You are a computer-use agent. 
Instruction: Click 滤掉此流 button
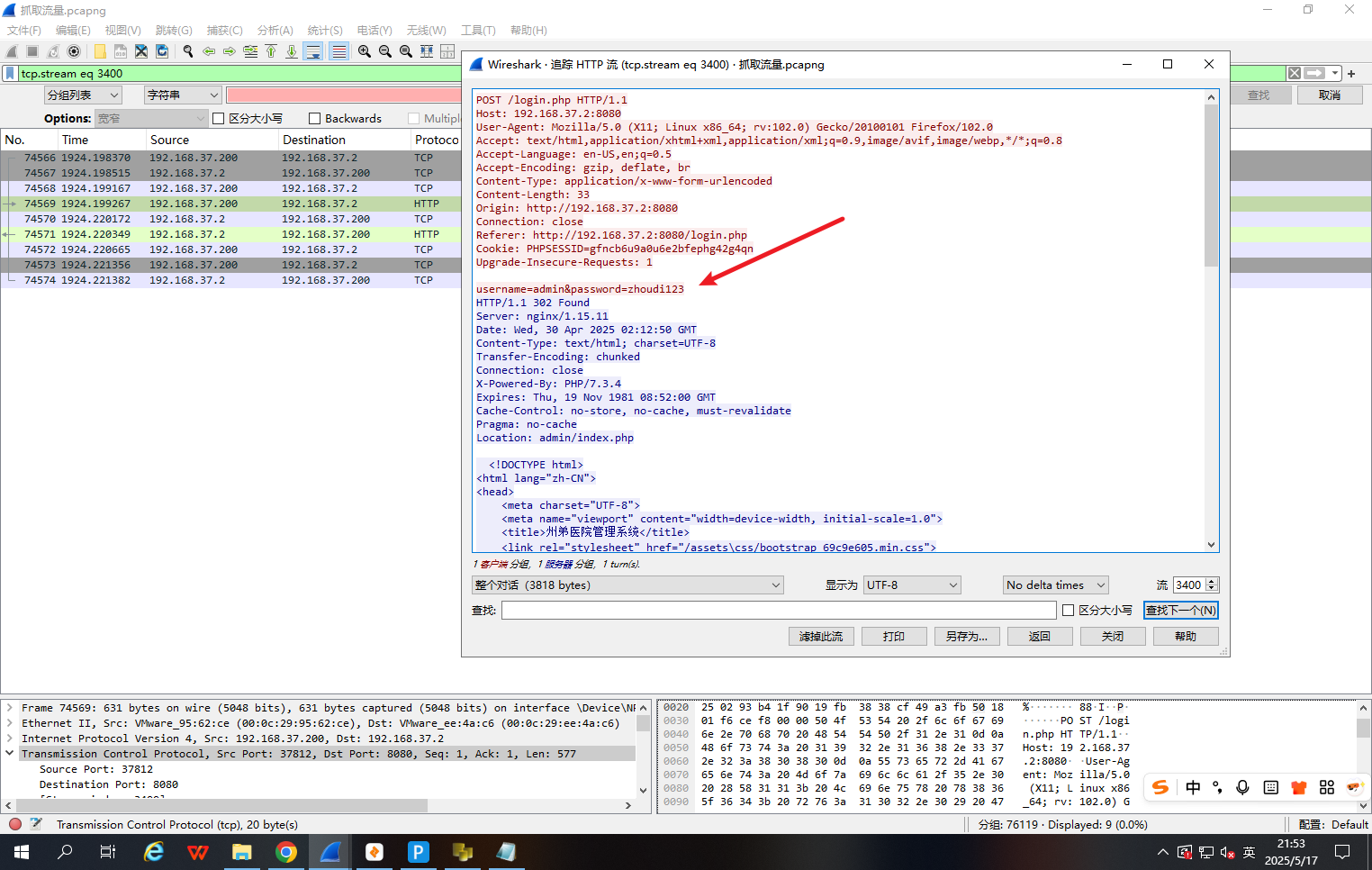tap(821, 637)
